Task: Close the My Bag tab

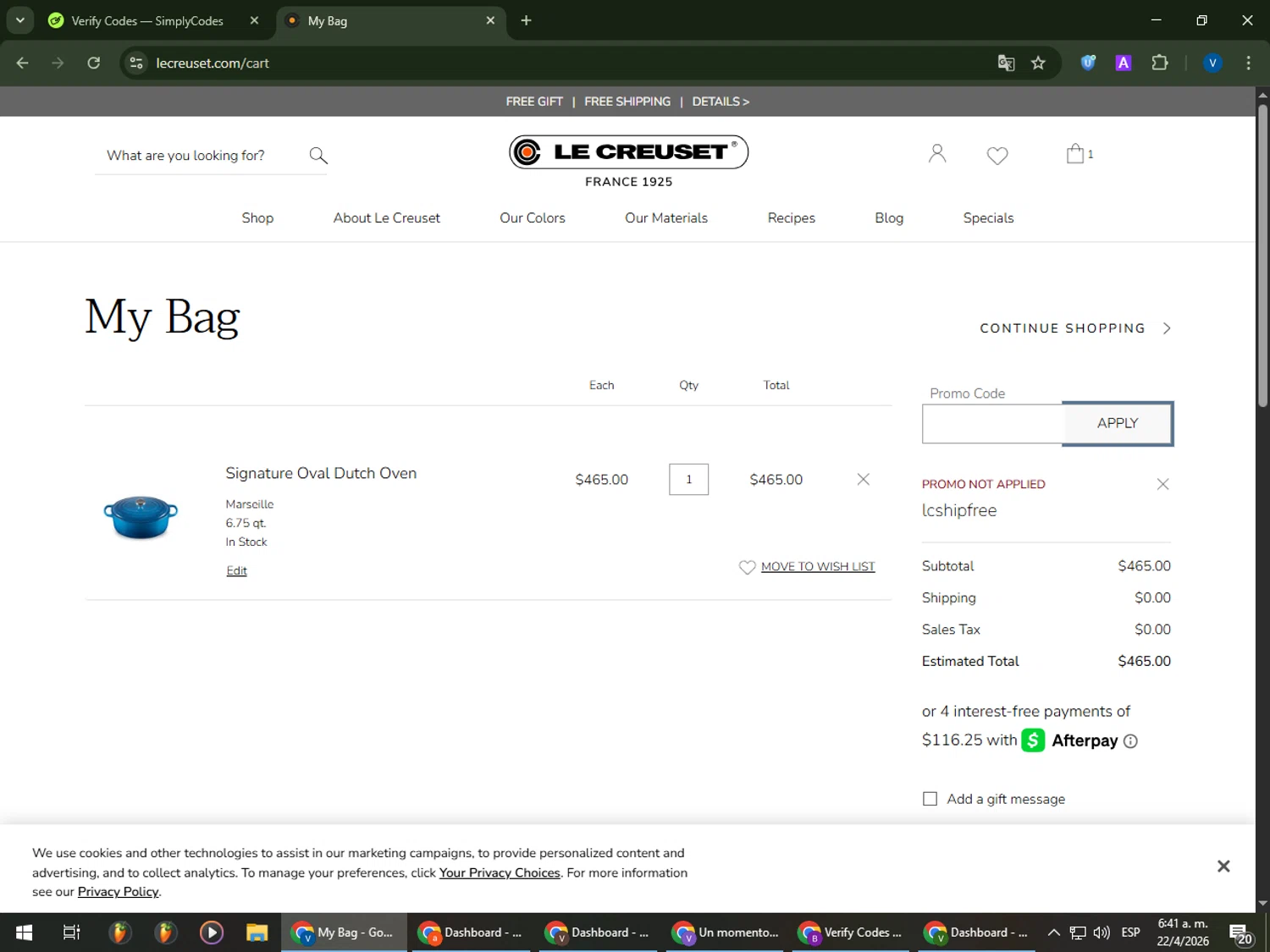Action: click(490, 20)
